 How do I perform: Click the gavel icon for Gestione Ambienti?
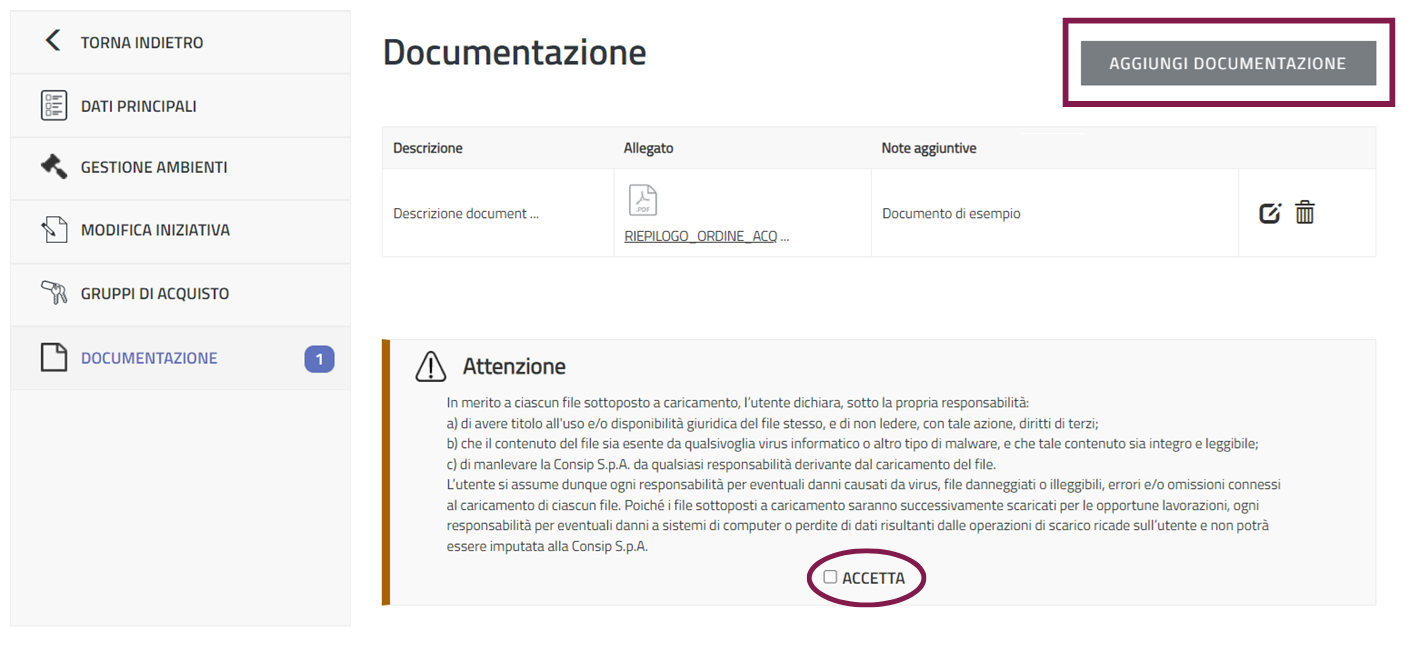54,167
